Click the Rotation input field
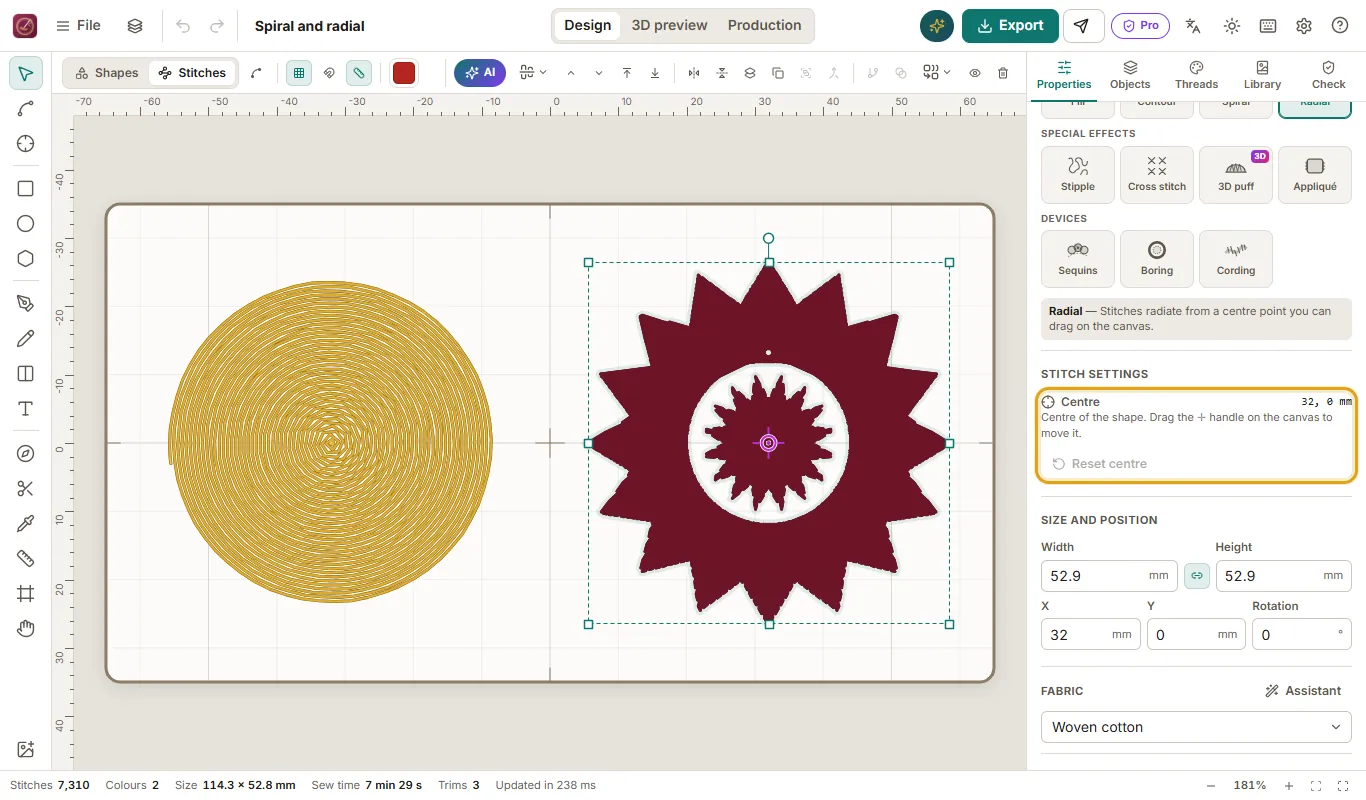This screenshot has height=800, width=1366. coord(1301,634)
